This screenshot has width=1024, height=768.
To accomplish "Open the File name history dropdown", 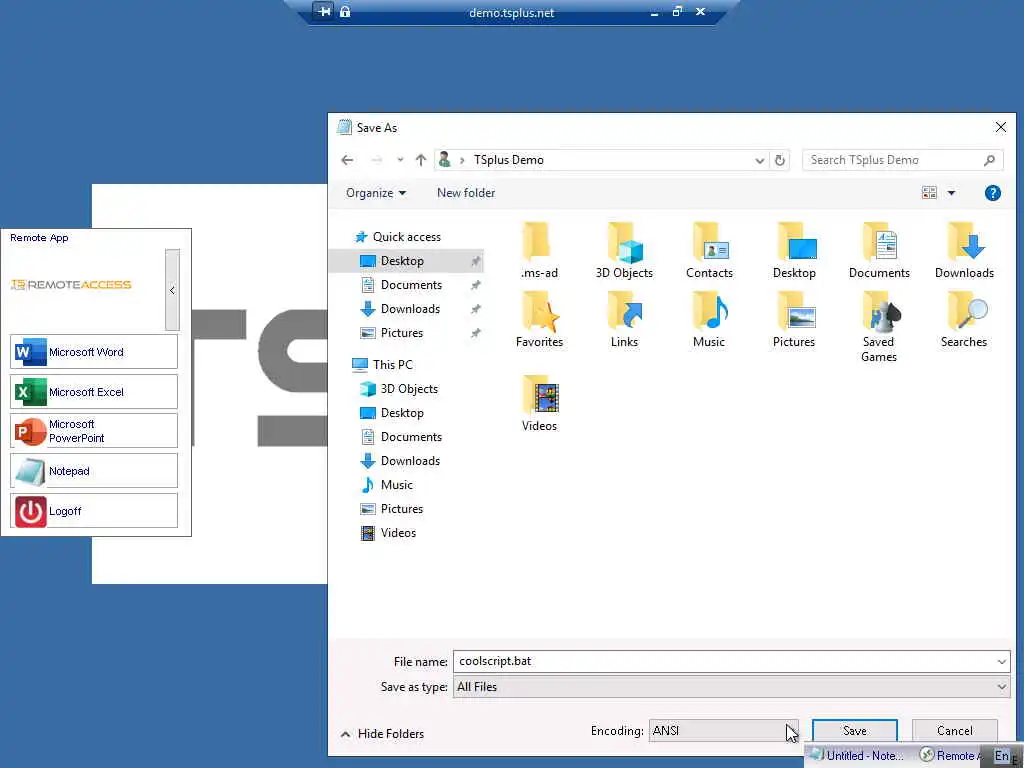I will [1002, 662].
